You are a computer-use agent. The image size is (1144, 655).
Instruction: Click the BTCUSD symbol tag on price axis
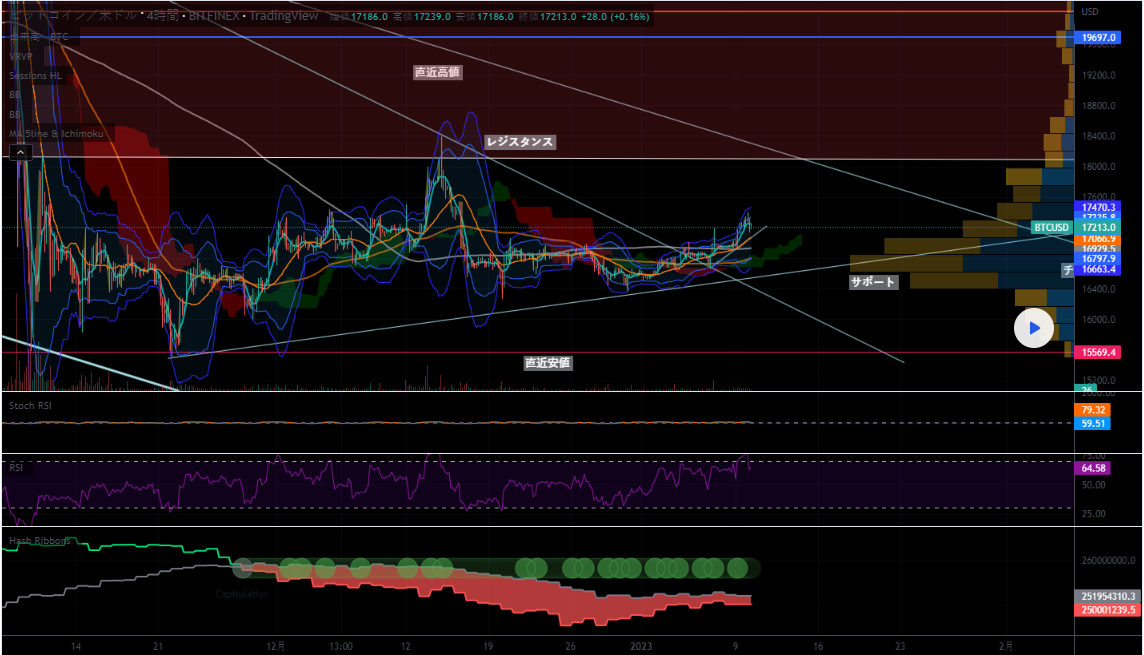coord(1052,228)
